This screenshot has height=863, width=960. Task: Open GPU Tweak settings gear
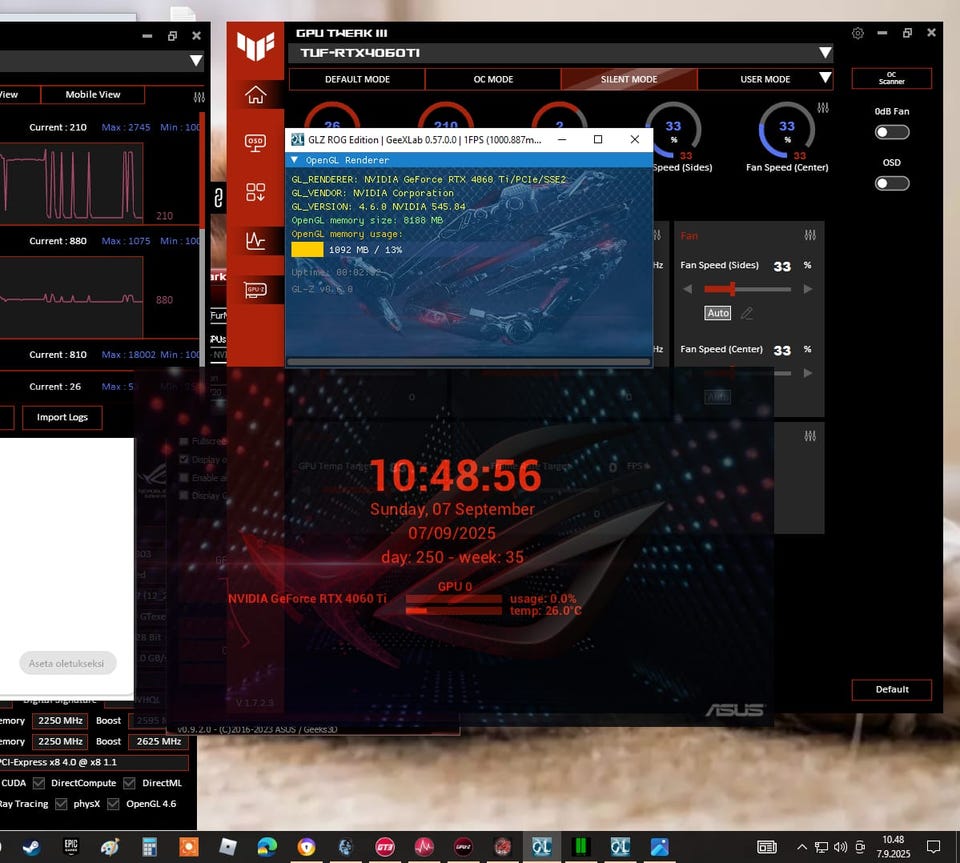(x=857, y=33)
